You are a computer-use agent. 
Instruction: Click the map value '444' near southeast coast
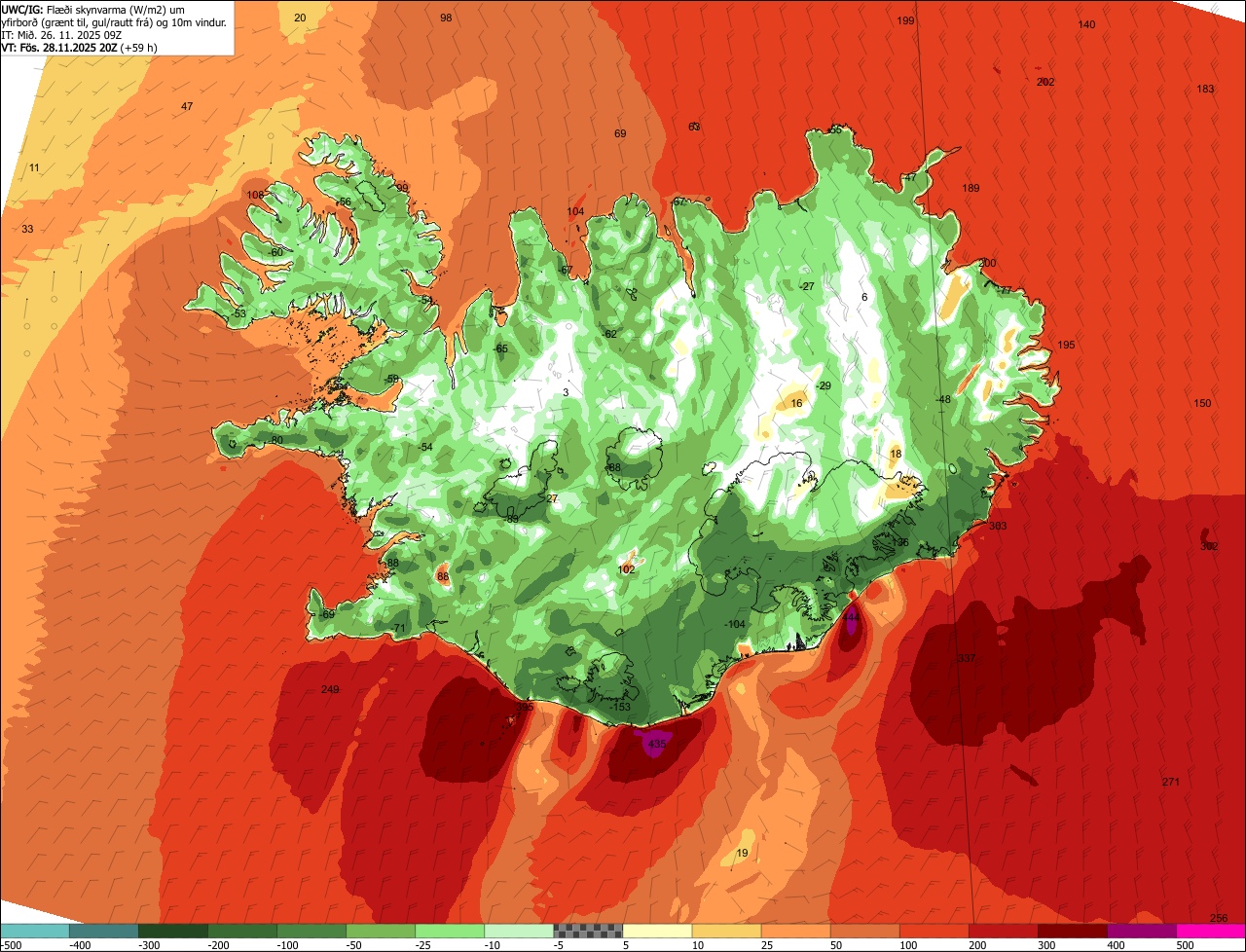(x=851, y=617)
